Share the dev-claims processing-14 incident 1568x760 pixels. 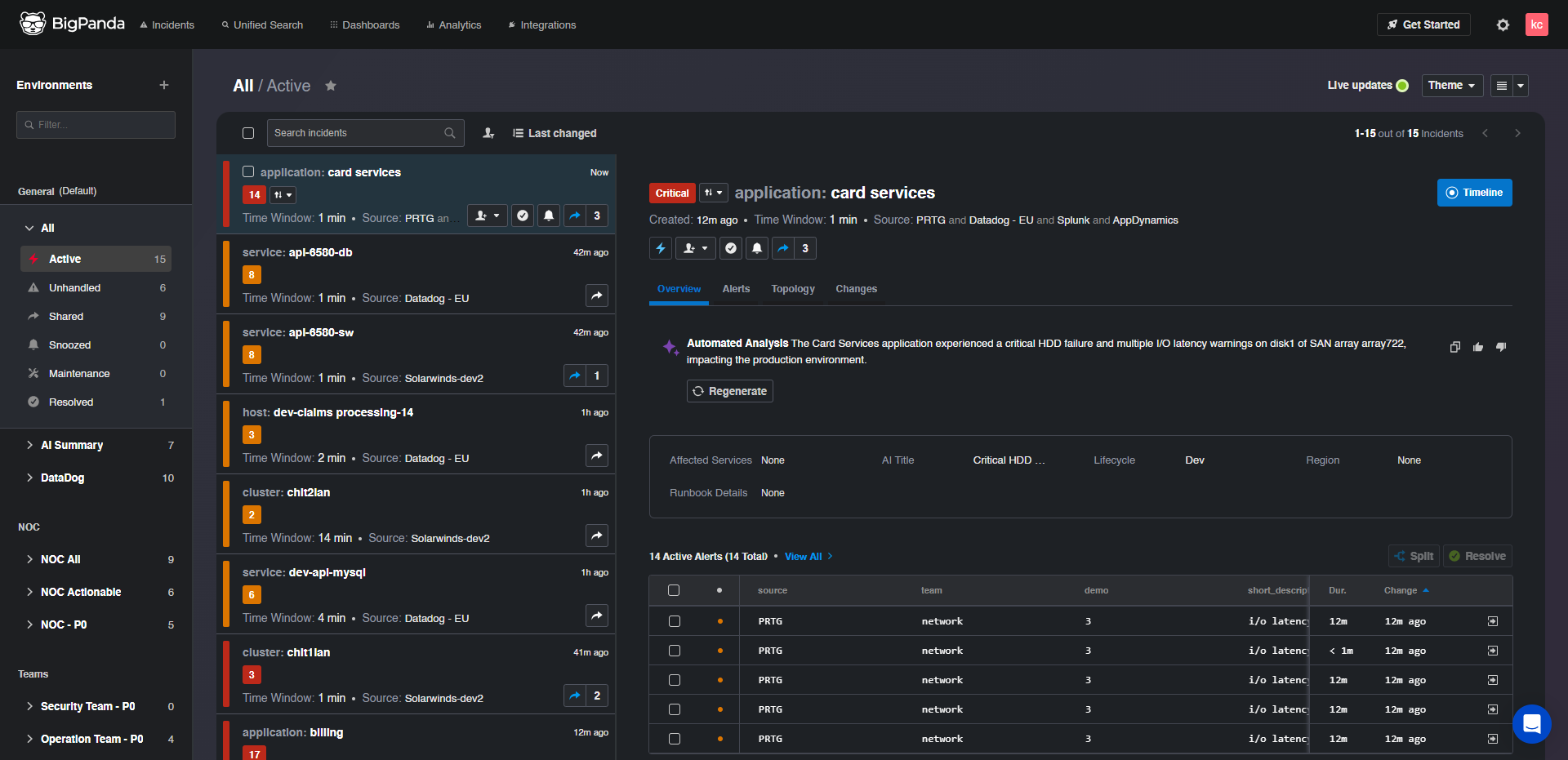pos(597,456)
